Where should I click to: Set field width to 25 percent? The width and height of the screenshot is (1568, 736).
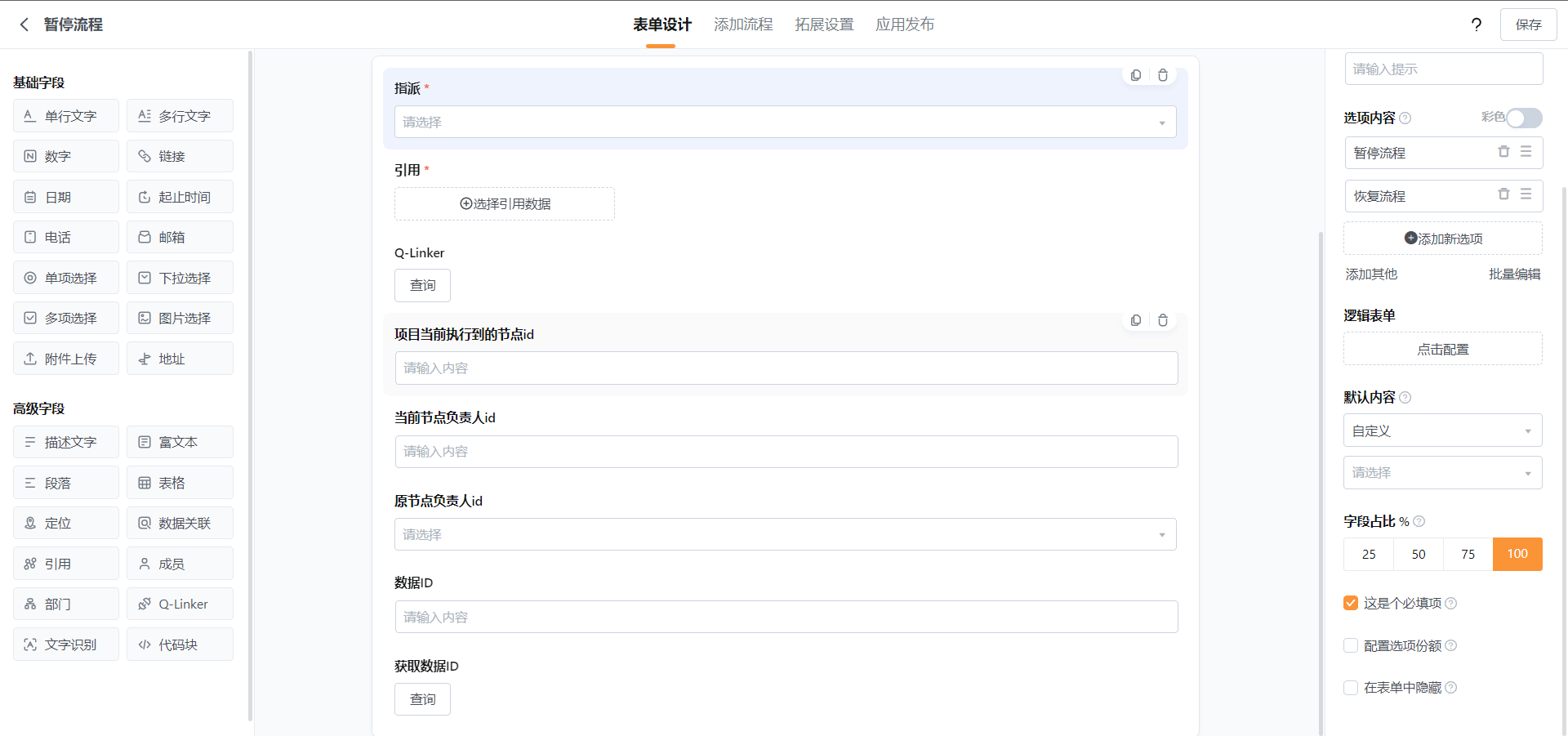pyautogui.click(x=1369, y=554)
